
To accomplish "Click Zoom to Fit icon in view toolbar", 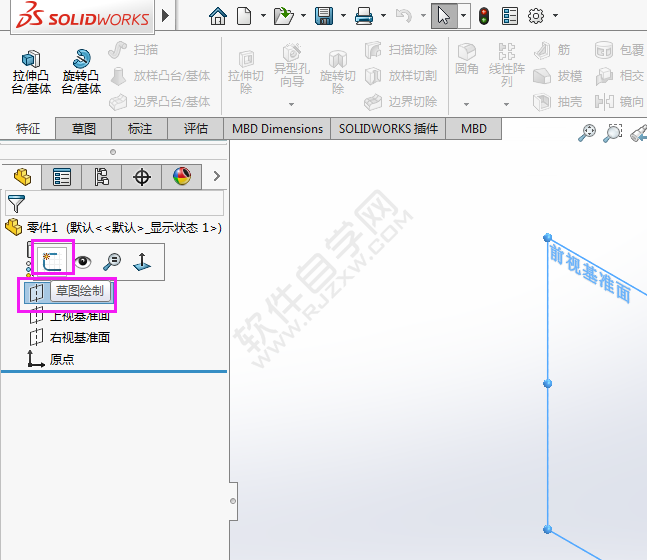I will coord(587,132).
